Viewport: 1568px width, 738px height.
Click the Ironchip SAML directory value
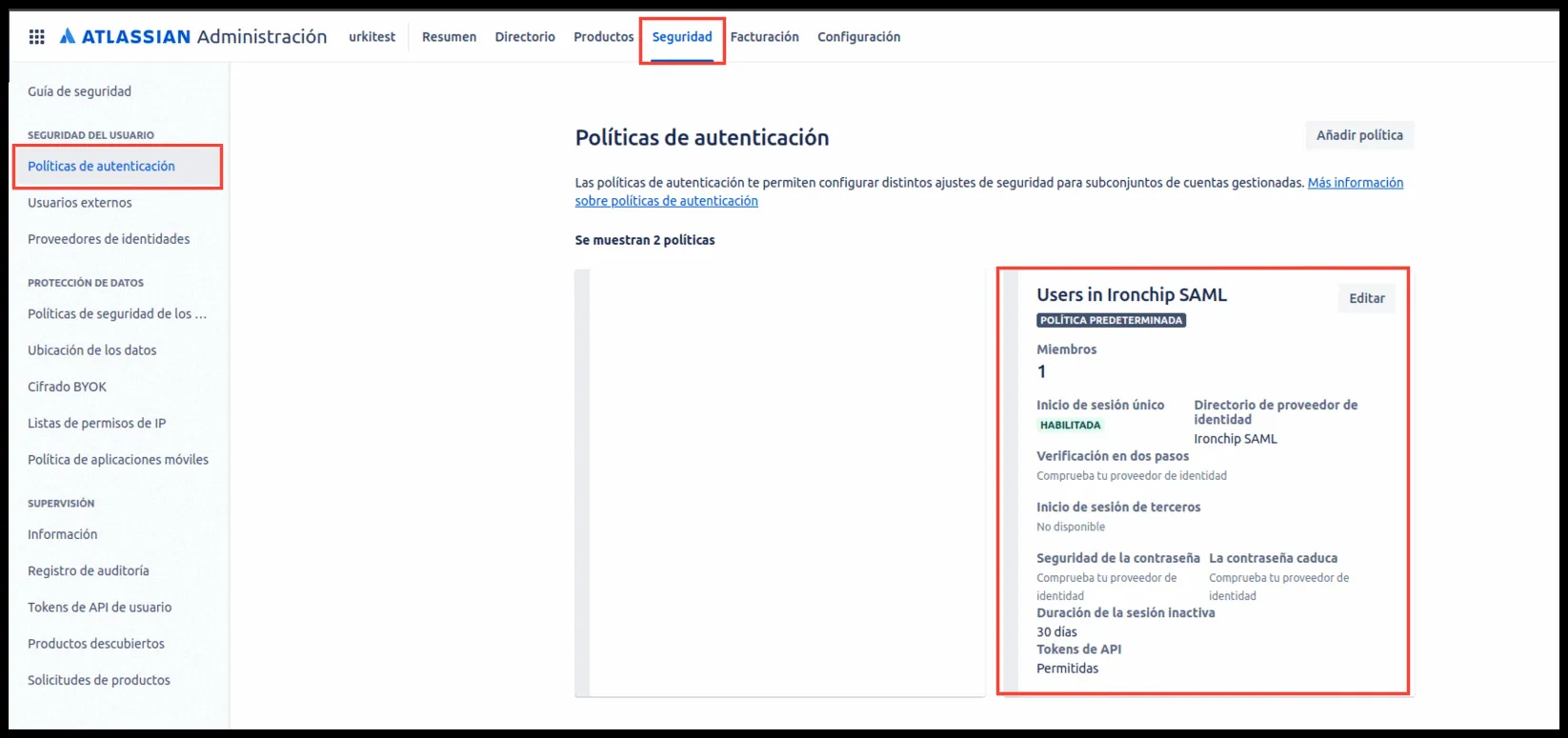(x=1236, y=439)
